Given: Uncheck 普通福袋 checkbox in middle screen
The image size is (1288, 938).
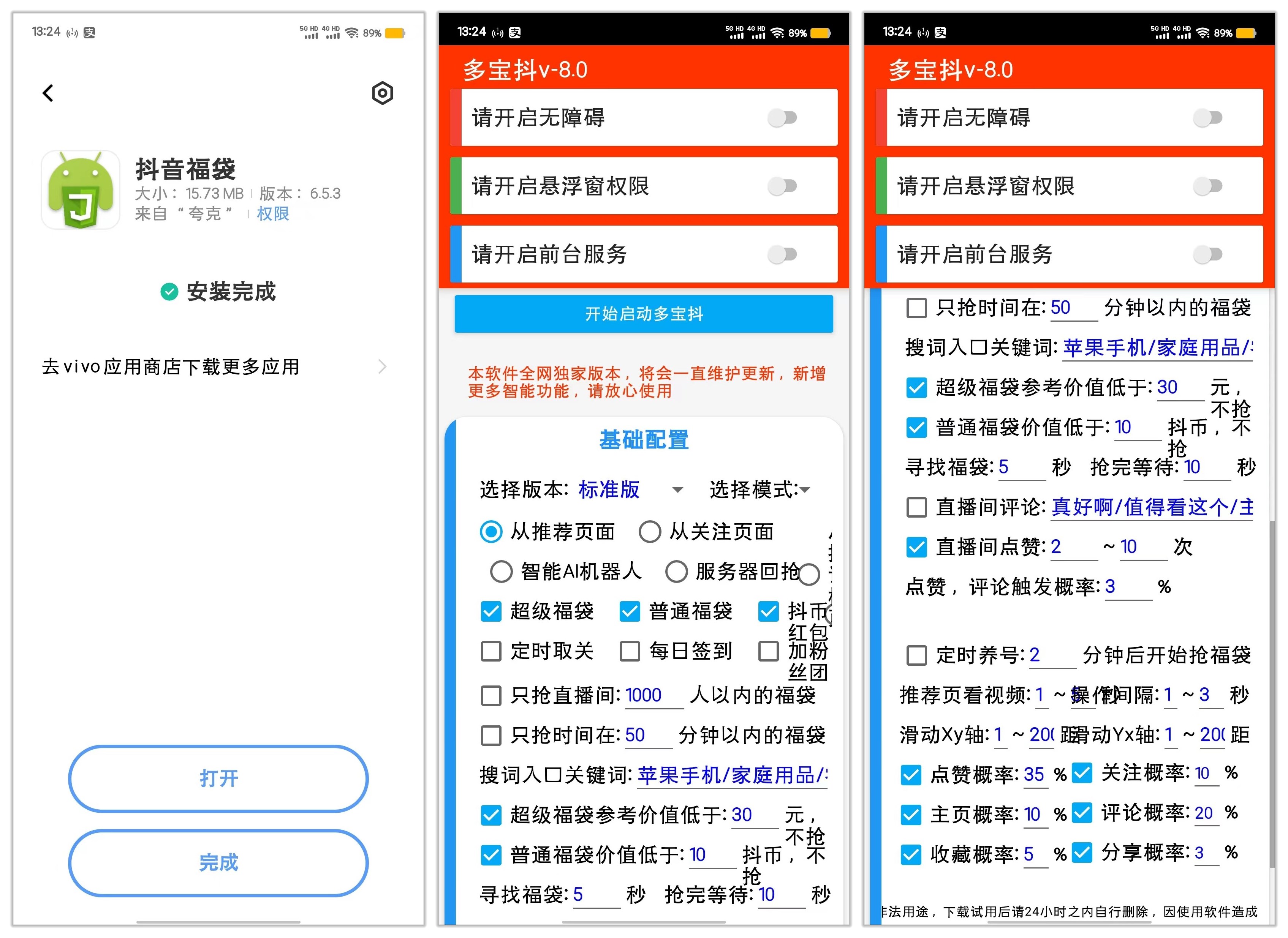Looking at the screenshot, I should 630,611.
